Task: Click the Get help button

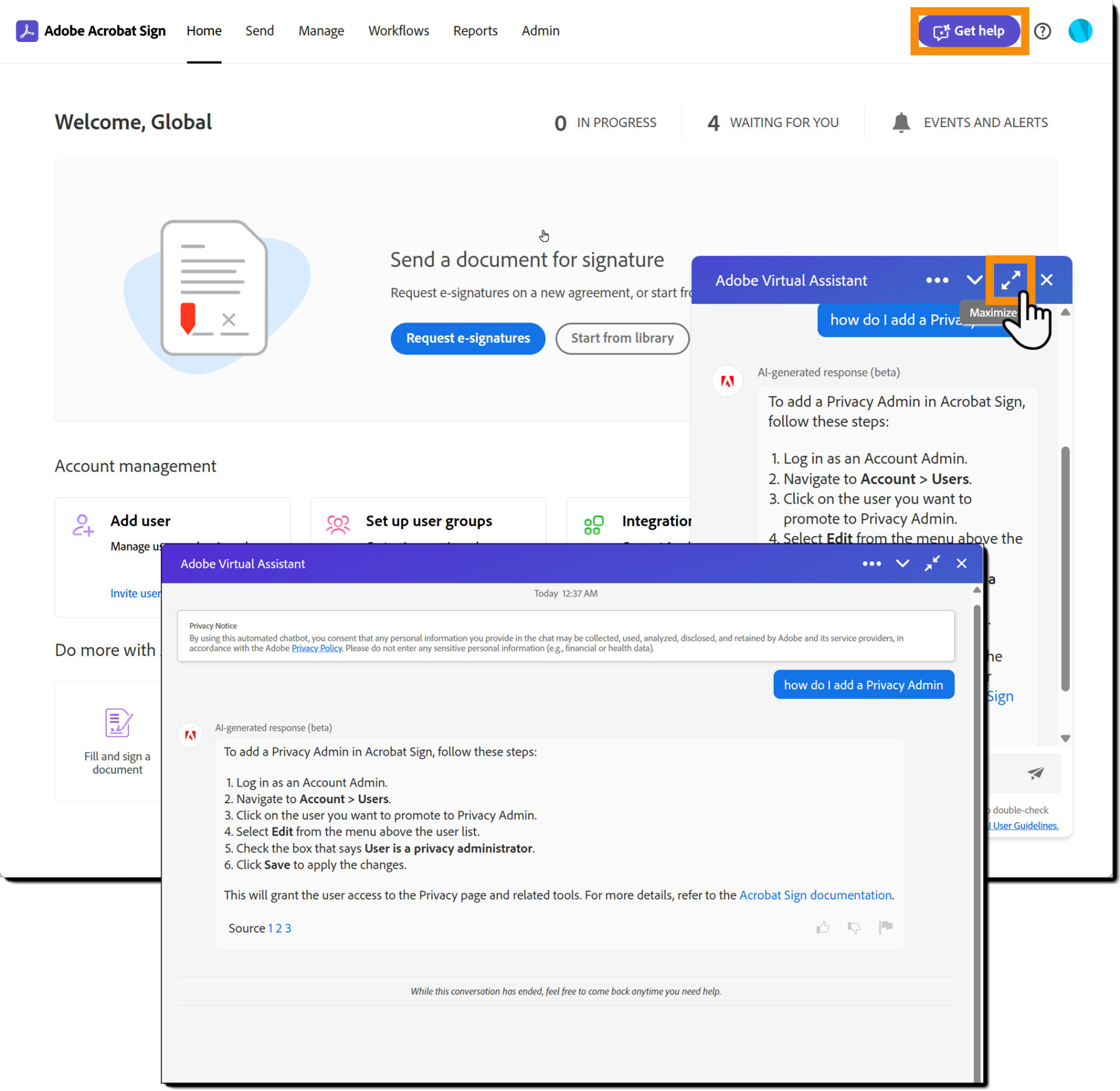Action: click(968, 31)
